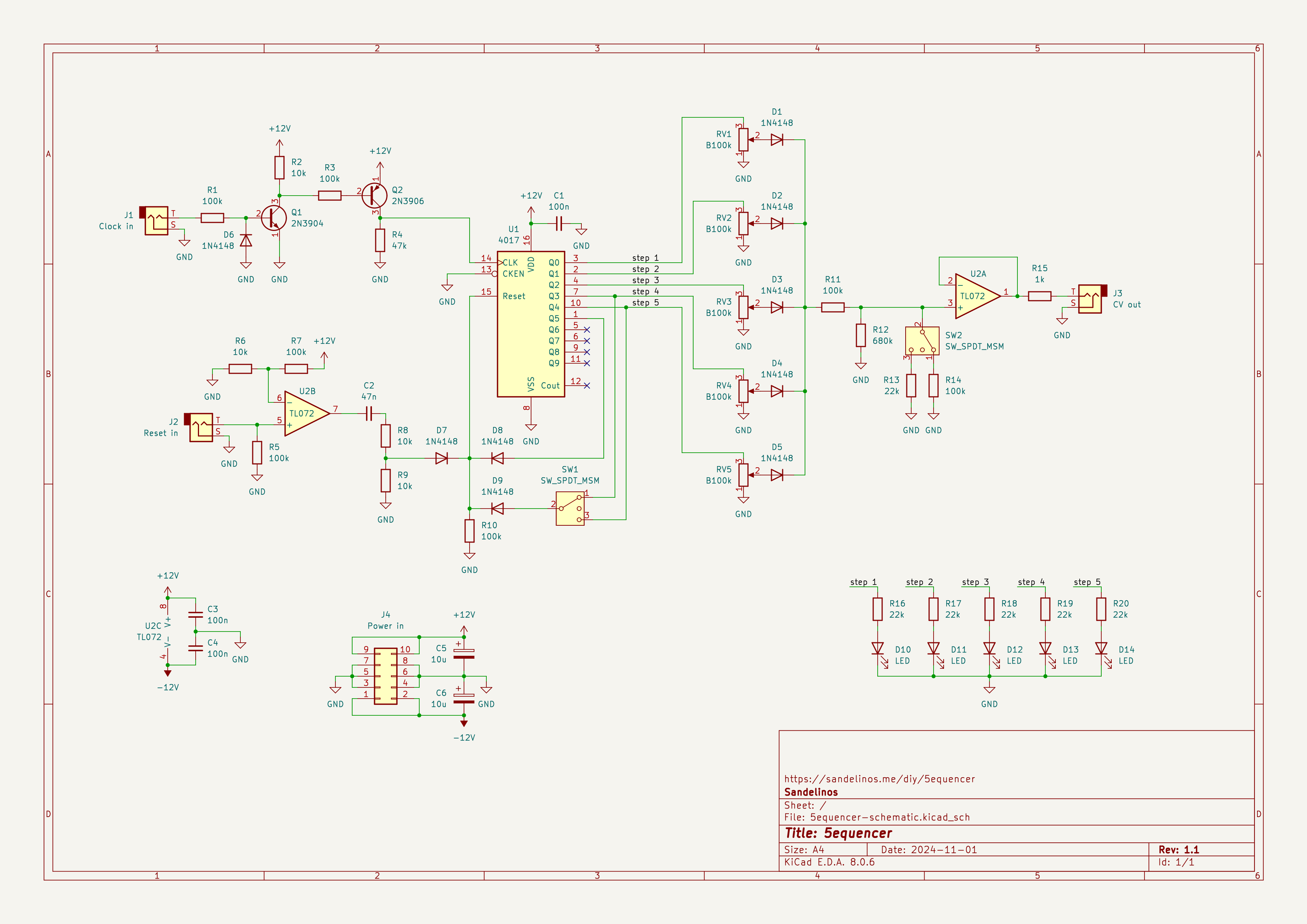Click the 'Size: A4' field
The height and width of the screenshot is (924, 1307).
point(804,849)
